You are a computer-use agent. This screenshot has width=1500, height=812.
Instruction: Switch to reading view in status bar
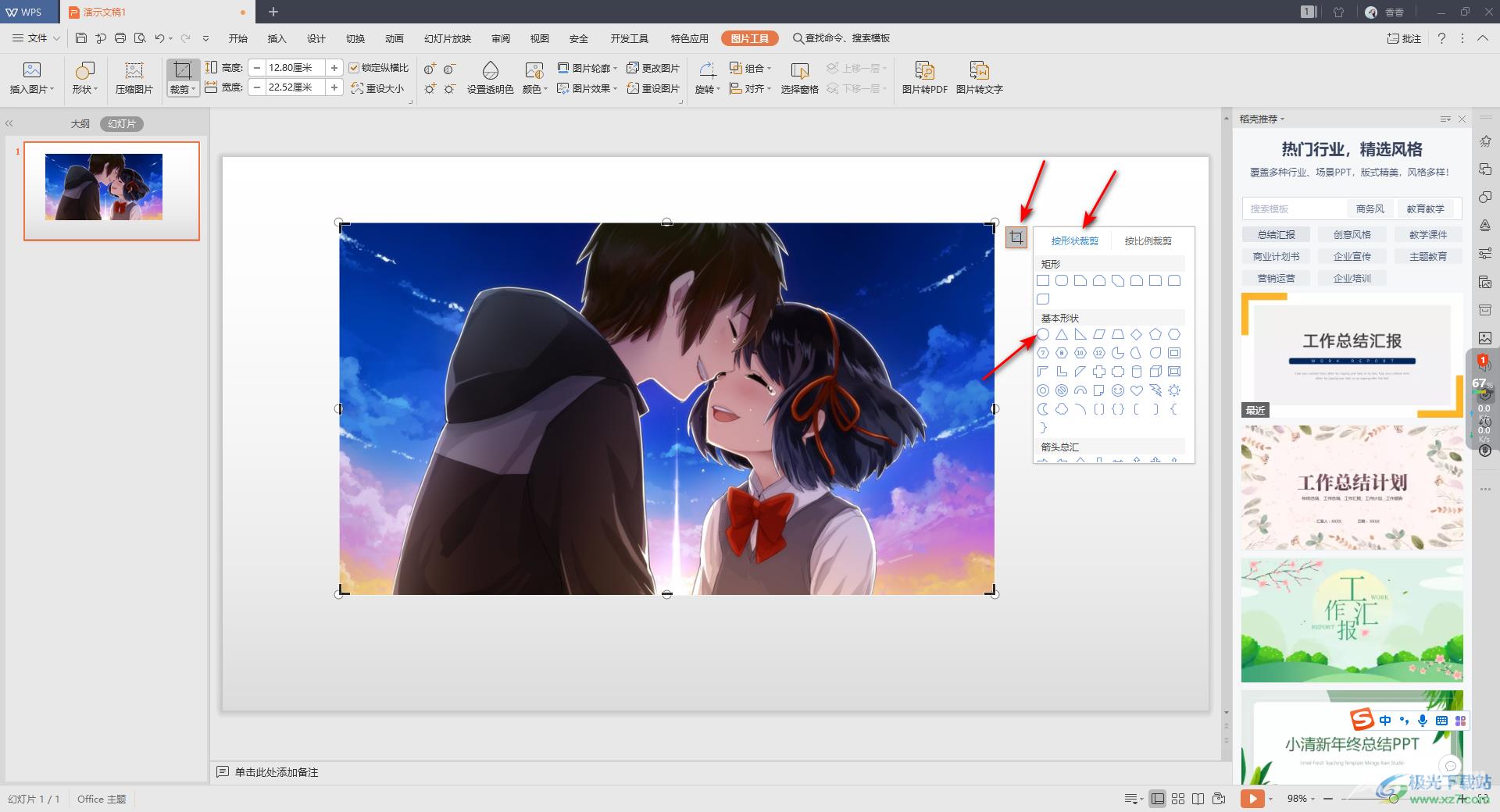click(1198, 798)
